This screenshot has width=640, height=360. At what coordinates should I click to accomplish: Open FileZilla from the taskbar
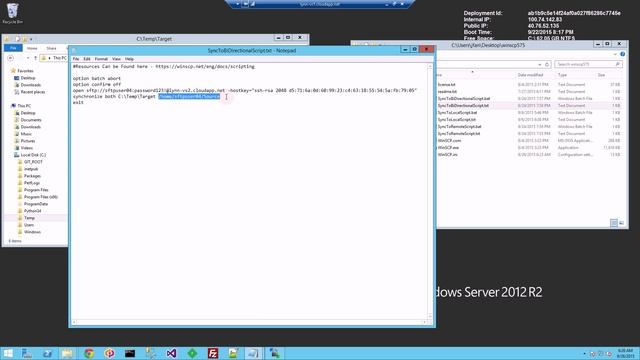(x=213, y=353)
